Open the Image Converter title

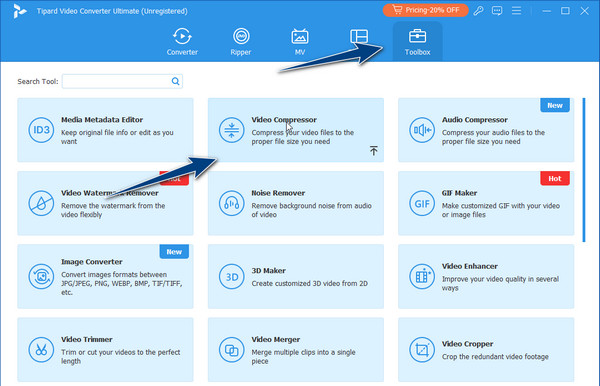coord(91,262)
